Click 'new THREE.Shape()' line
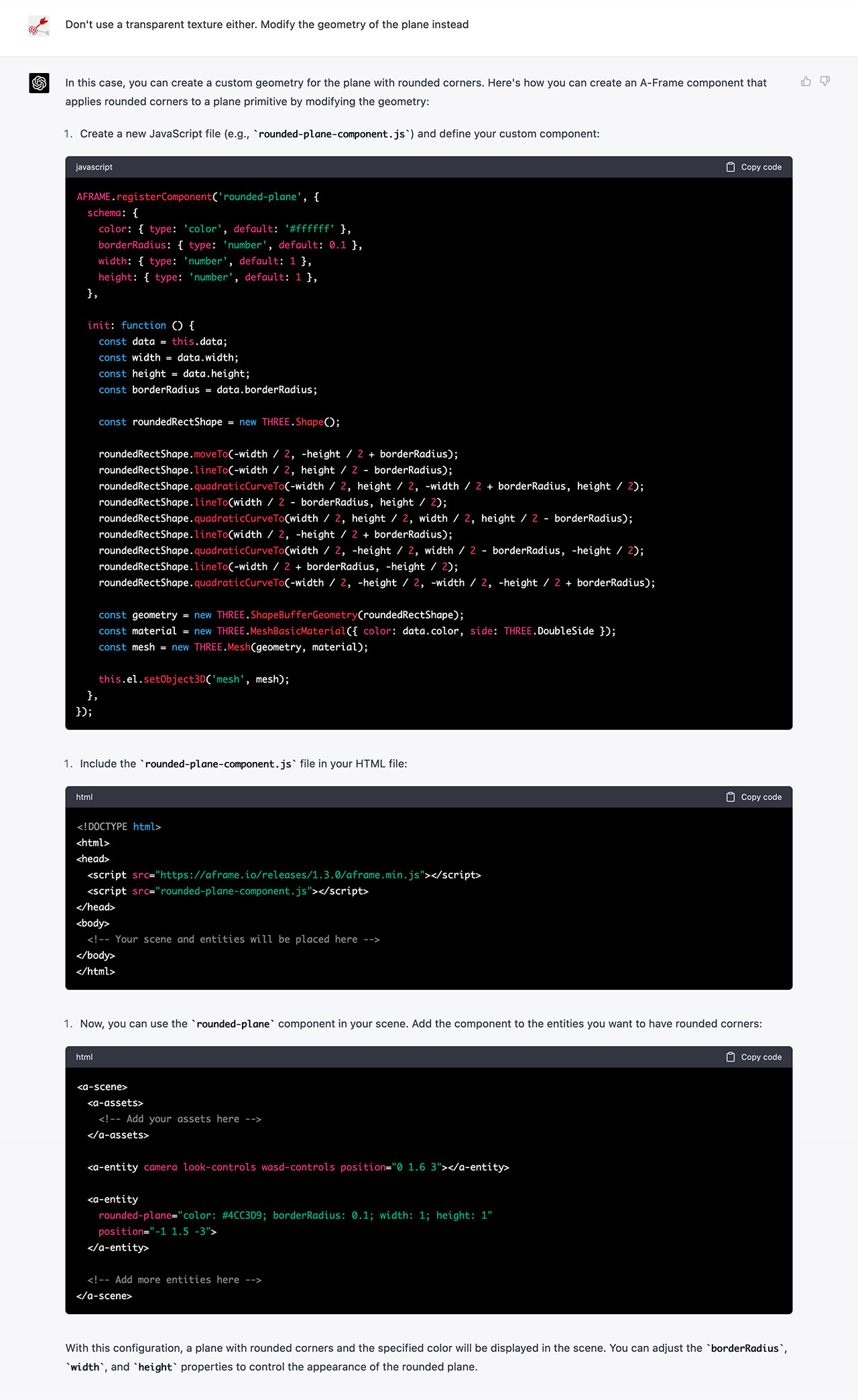The image size is (858, 1400). pos(219,422)
